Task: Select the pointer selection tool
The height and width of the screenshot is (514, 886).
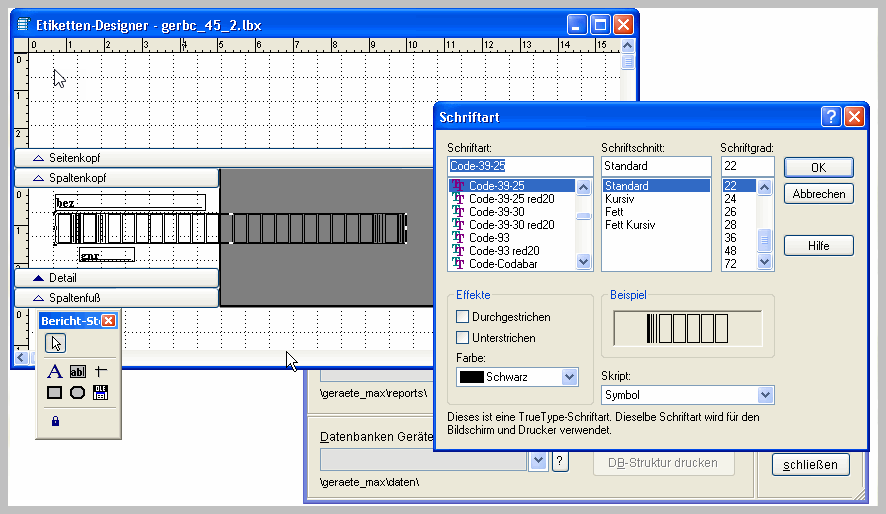Action: pyautogui.click(x=56, y=344)
